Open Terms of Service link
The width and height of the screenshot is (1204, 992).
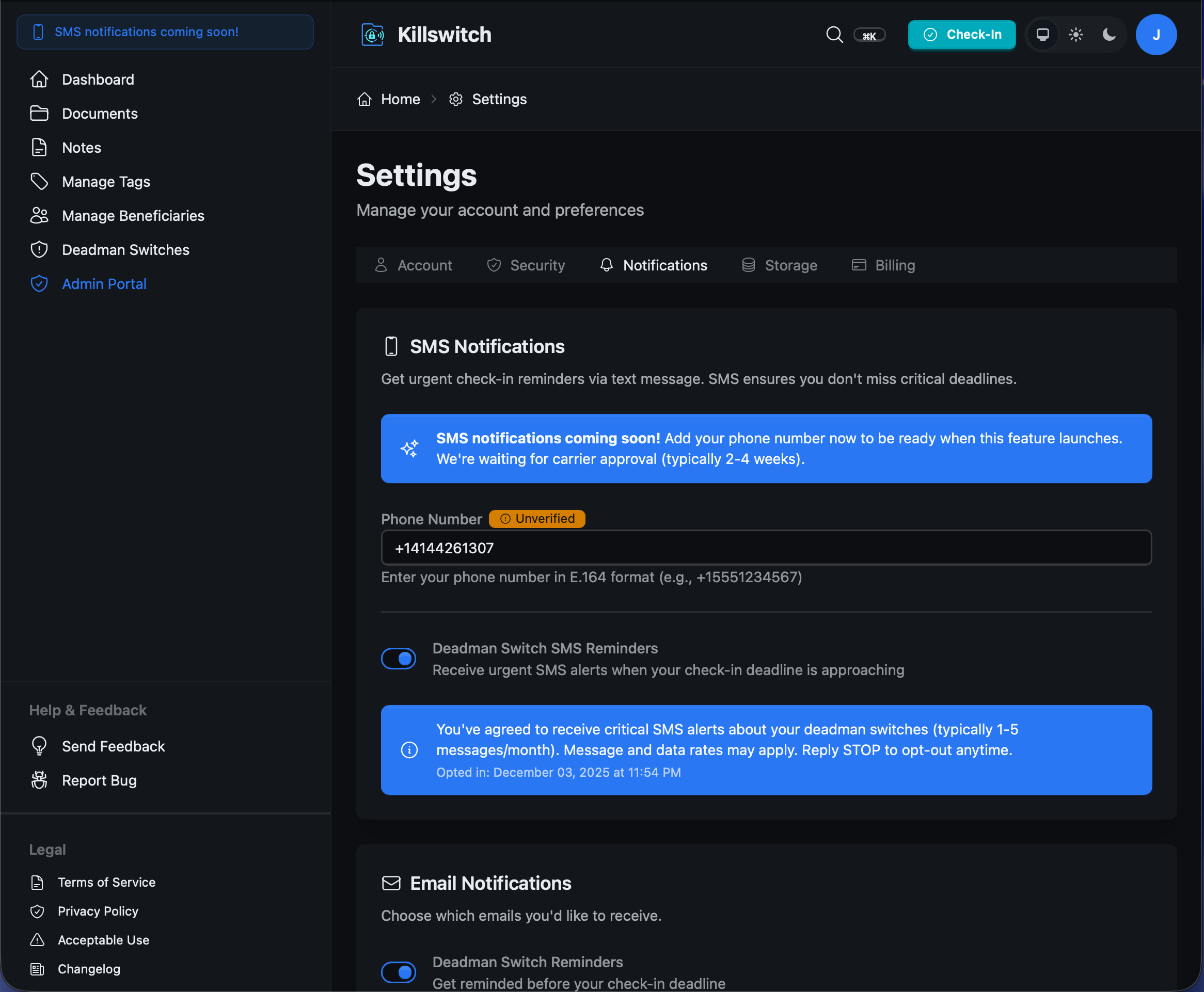107,882
